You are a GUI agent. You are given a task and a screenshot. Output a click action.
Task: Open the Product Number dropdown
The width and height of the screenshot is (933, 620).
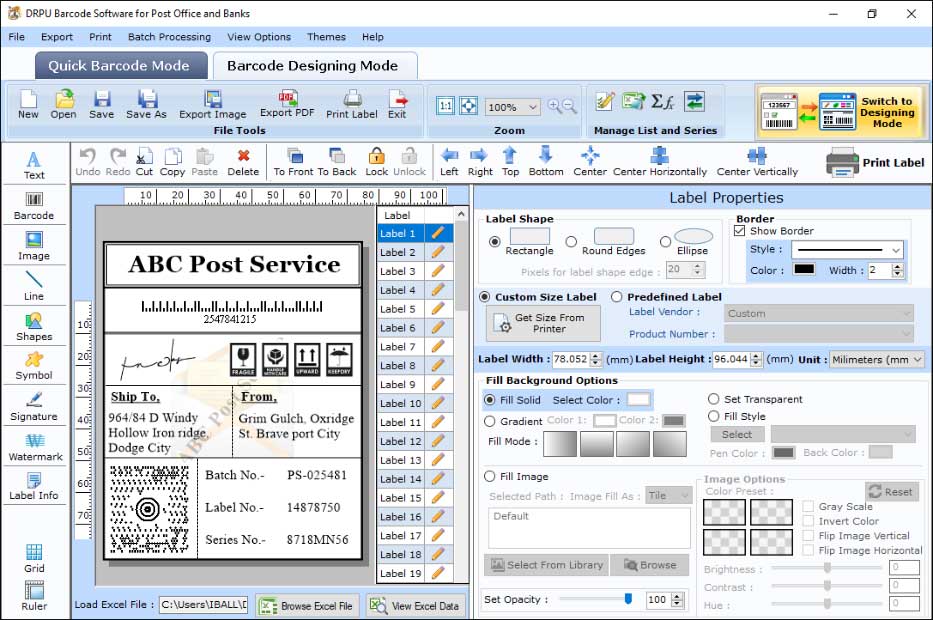[x=819, y=334]
